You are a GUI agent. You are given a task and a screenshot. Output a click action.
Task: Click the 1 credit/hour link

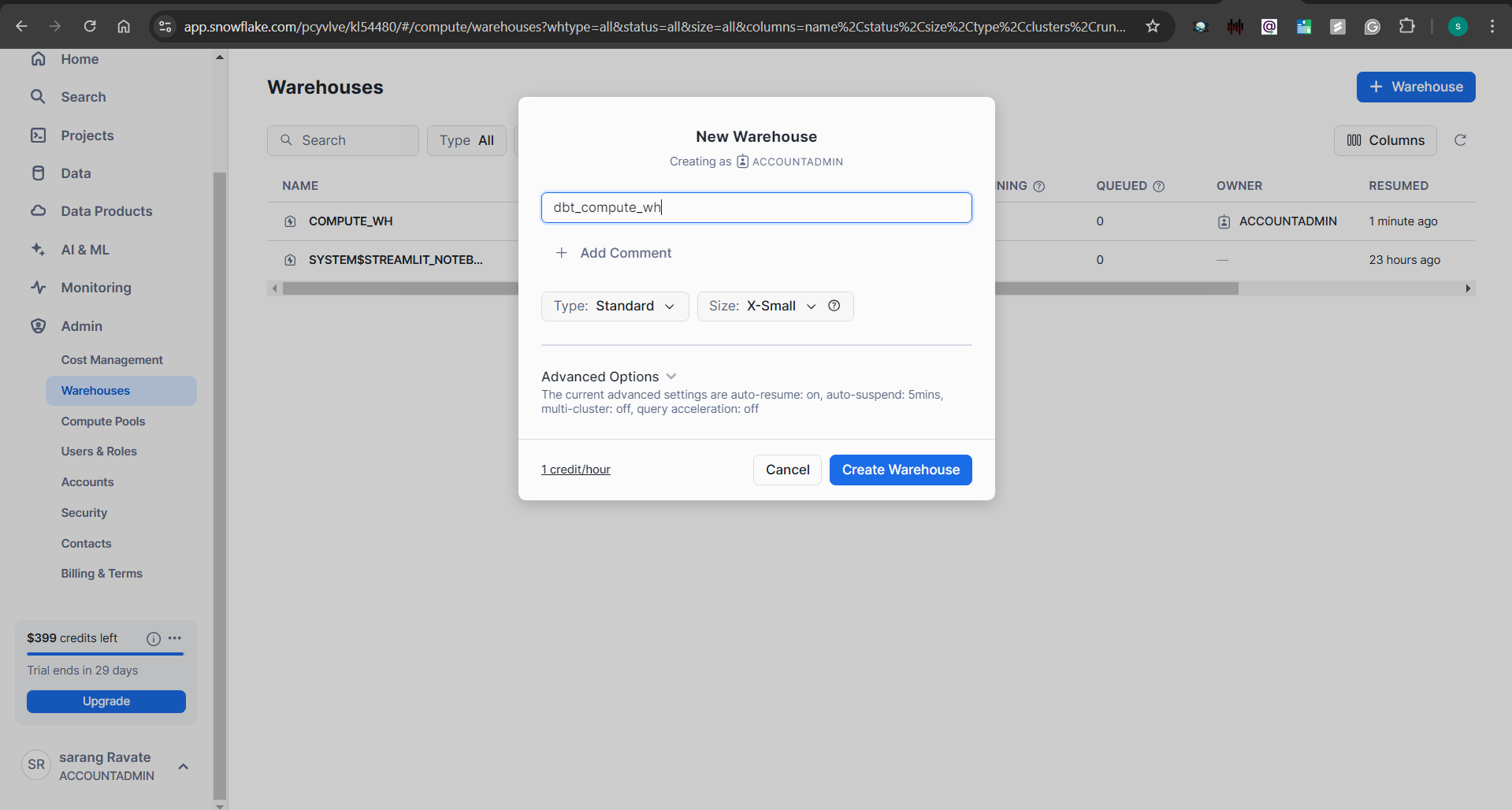point(576,470)
